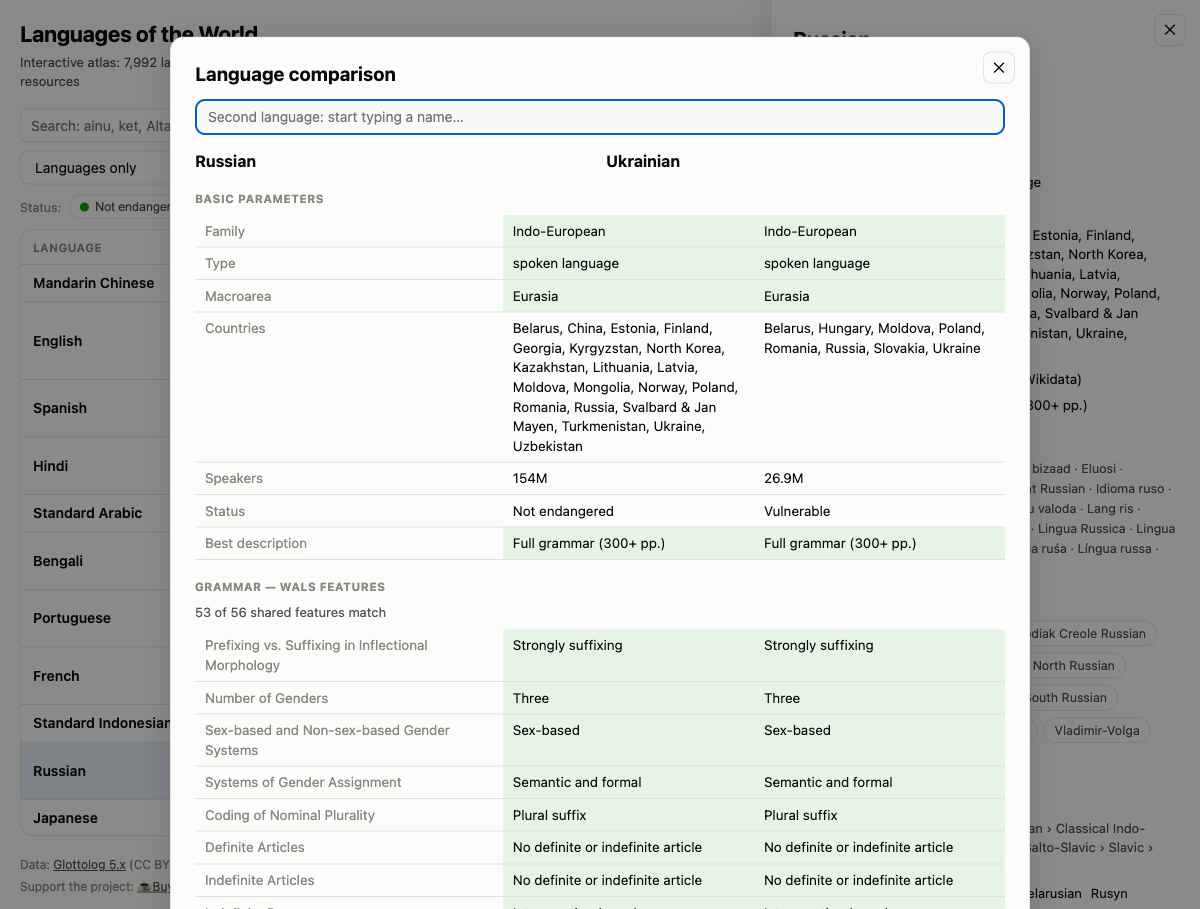Select Mandarin Chinese in the language list
This screenshot has height=909, width=1200.
point(95,283)
